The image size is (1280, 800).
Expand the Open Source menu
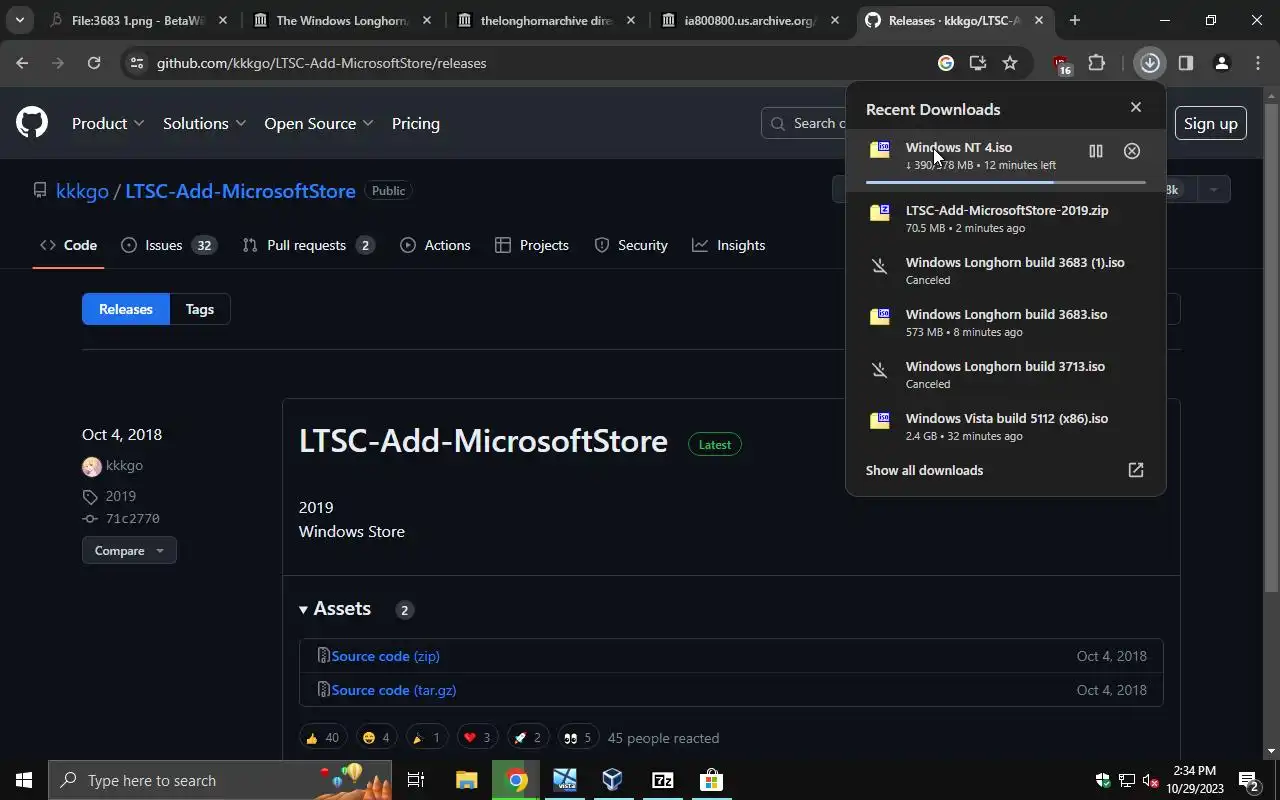coord(319,123)
